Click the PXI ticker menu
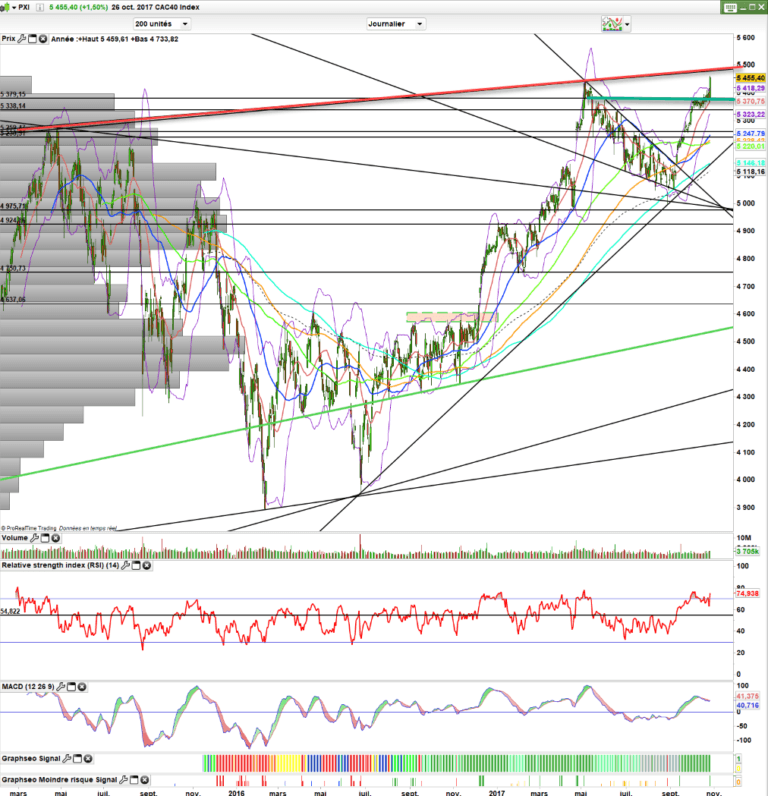 pyautogui.click(x=25, y=6)
